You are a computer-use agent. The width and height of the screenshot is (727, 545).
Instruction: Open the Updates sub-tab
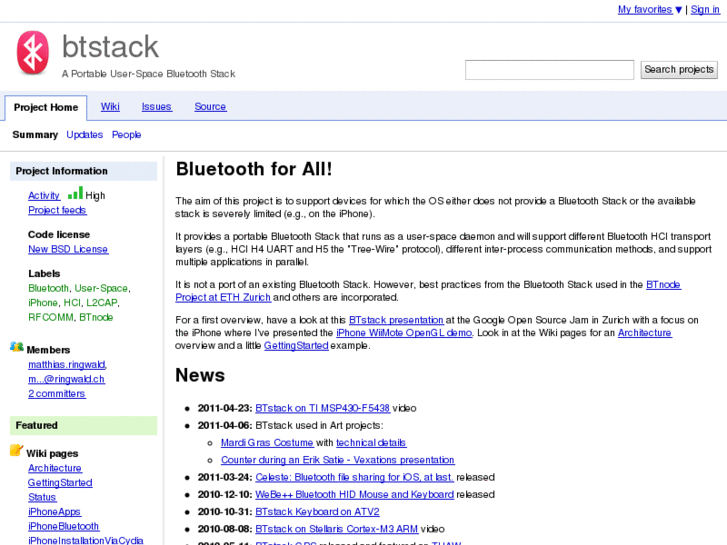pos(84,135)
